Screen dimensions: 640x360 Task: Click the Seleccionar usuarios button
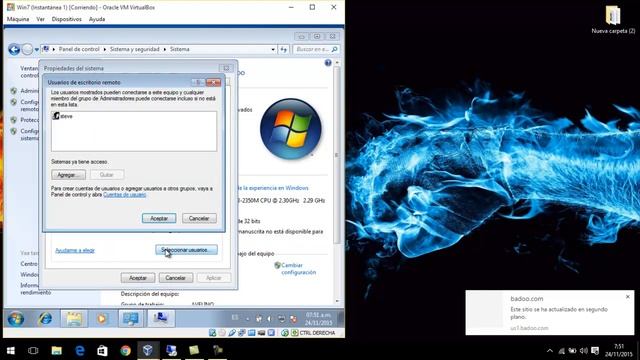(x=186, y=250)
